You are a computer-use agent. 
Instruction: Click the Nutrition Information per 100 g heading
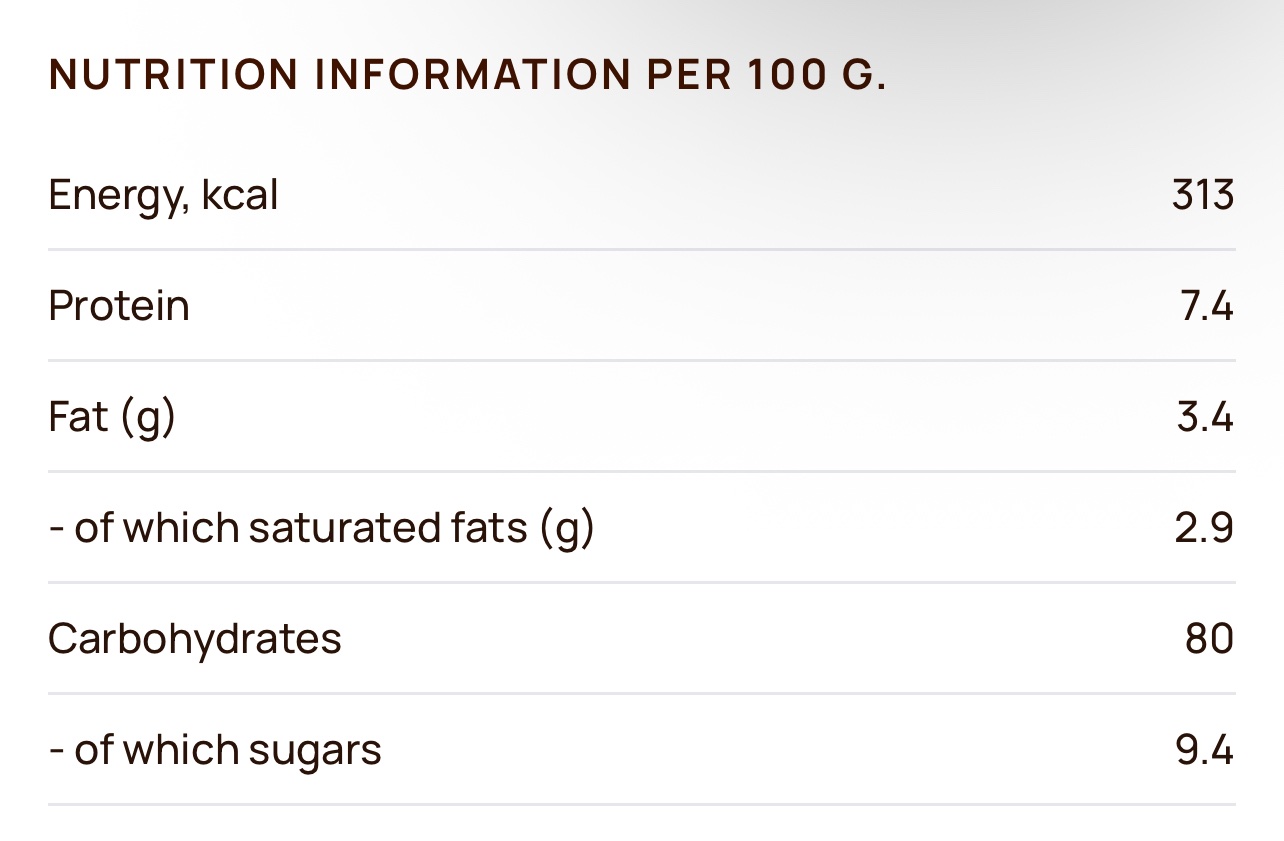click(x=467, y=75)
